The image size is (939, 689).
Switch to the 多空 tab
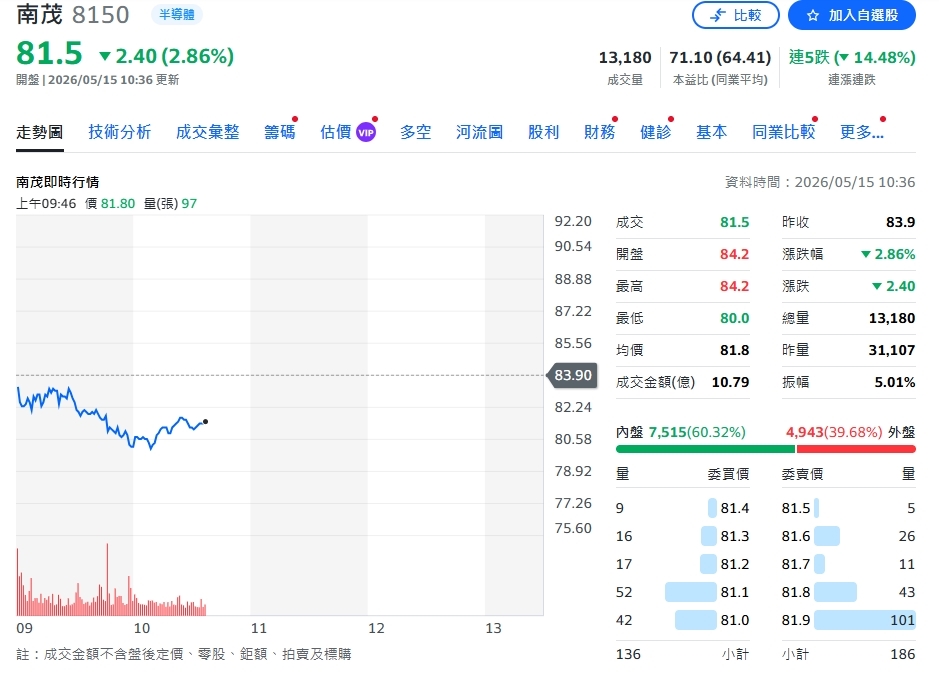coord(416,132)
